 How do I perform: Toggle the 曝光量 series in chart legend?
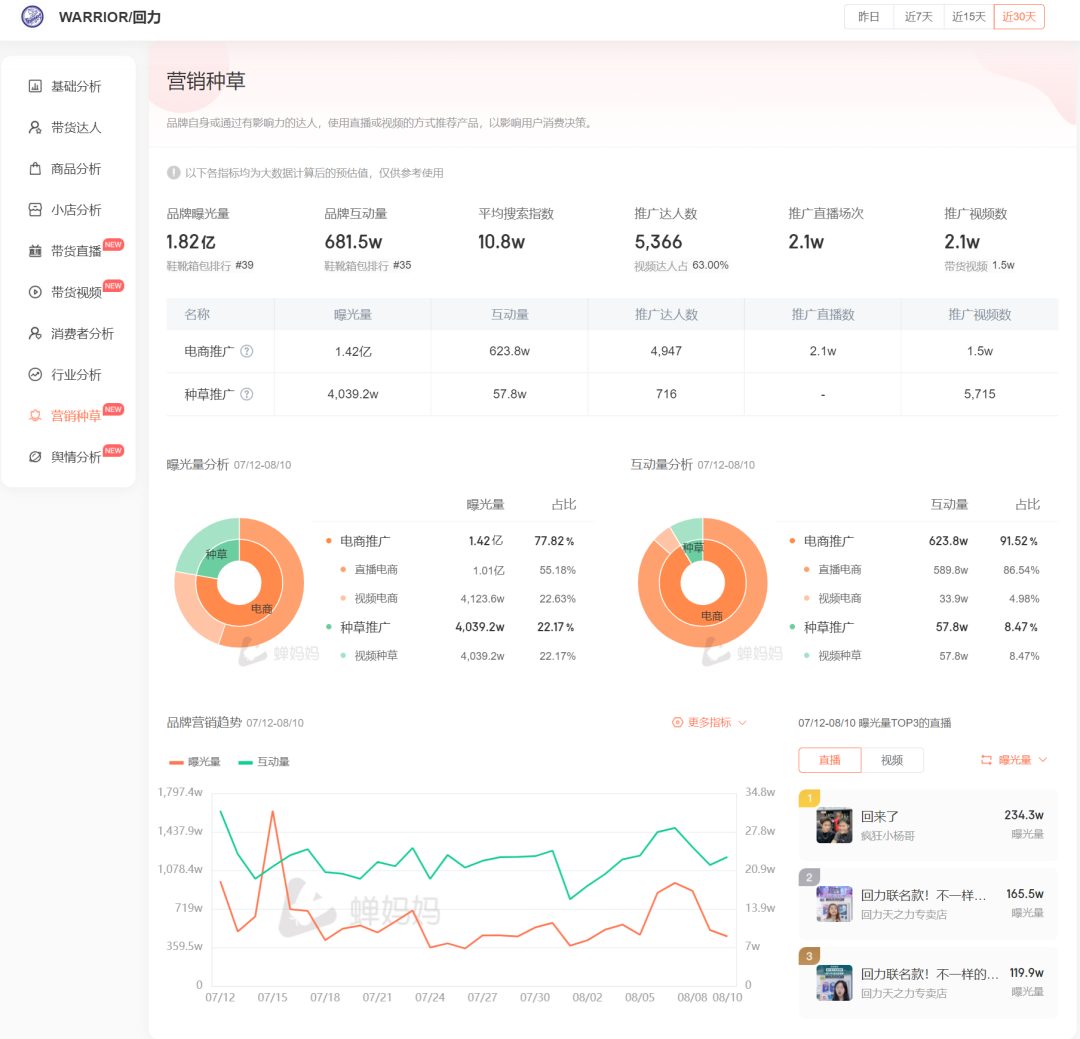pyautogui.click(x=195, y=762)
